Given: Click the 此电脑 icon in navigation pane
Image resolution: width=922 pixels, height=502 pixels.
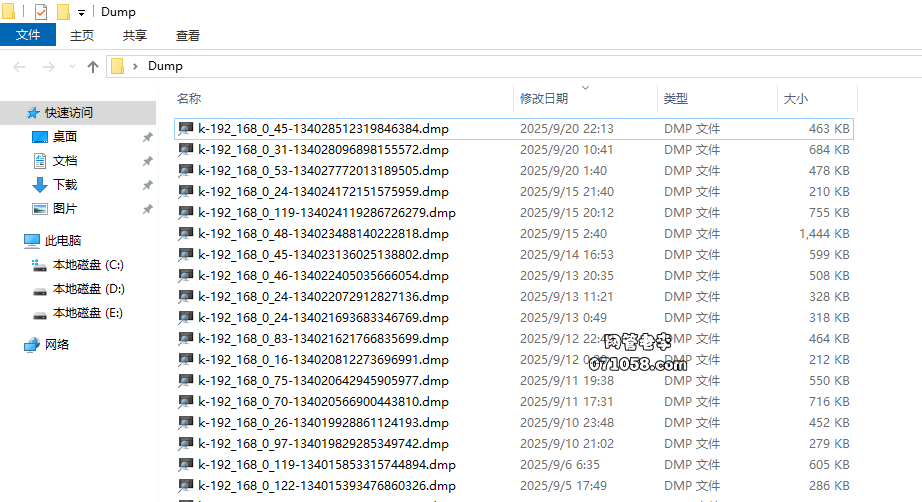Looking at the screenshot, I should click(33, 241).
